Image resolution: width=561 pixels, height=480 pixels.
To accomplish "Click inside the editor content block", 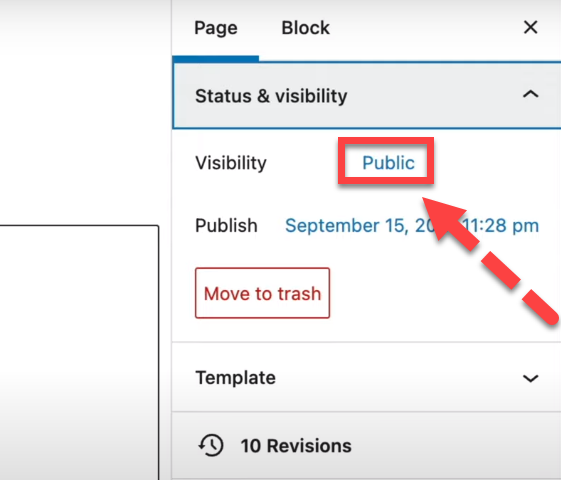I will click(x=79, y=352).
